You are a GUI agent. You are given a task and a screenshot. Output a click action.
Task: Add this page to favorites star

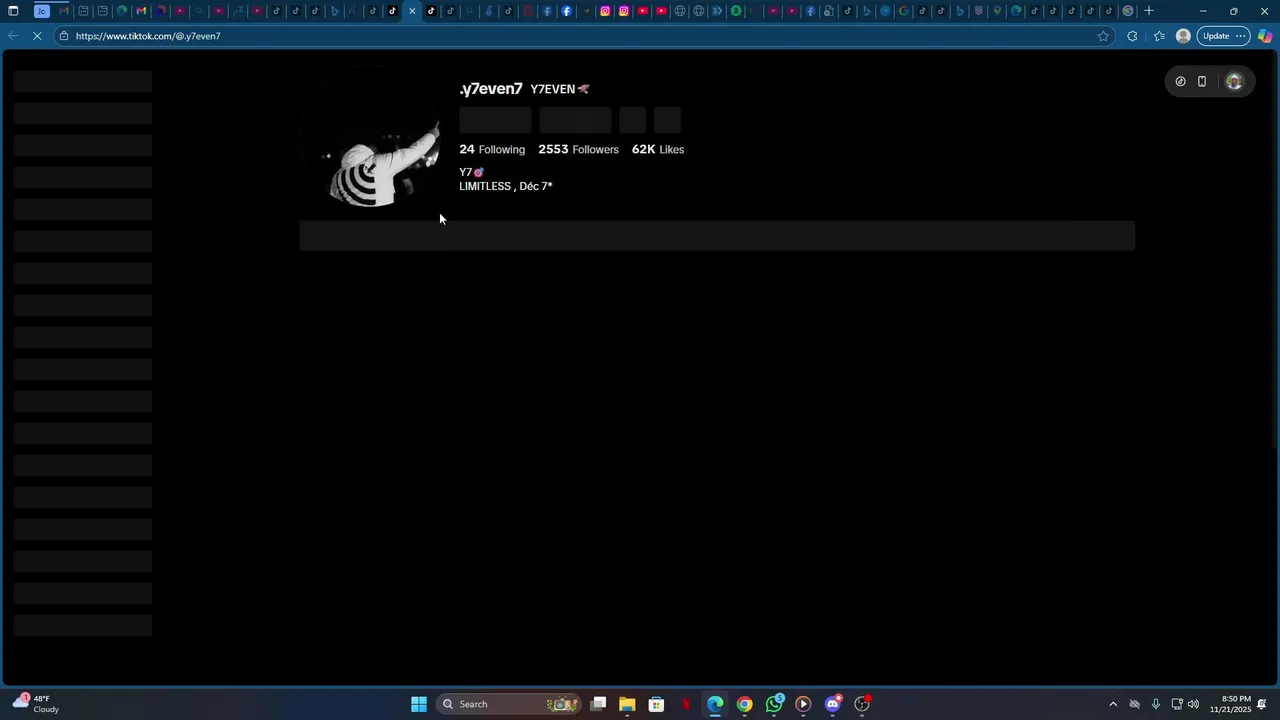(x=1103, y=36)
